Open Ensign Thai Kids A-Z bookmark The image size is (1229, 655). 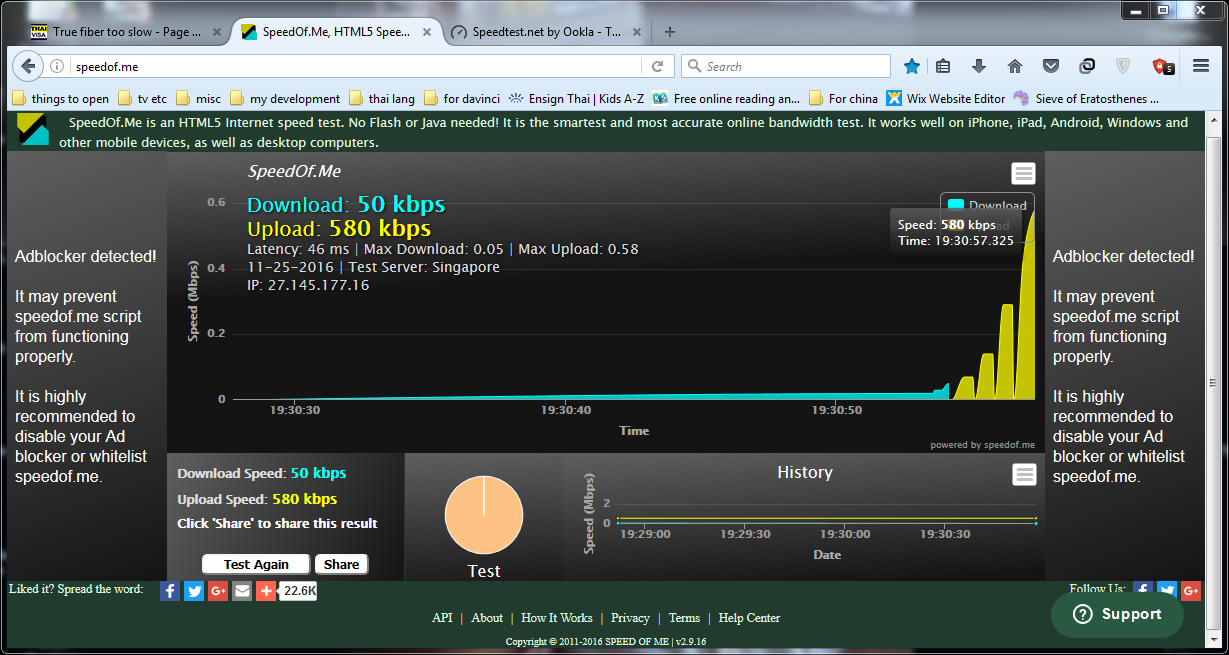[576, 98]
